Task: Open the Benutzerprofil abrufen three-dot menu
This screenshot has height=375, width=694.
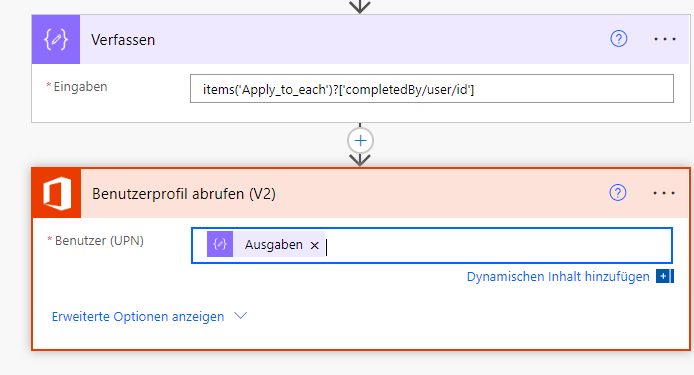Action: tap(664, 193)
